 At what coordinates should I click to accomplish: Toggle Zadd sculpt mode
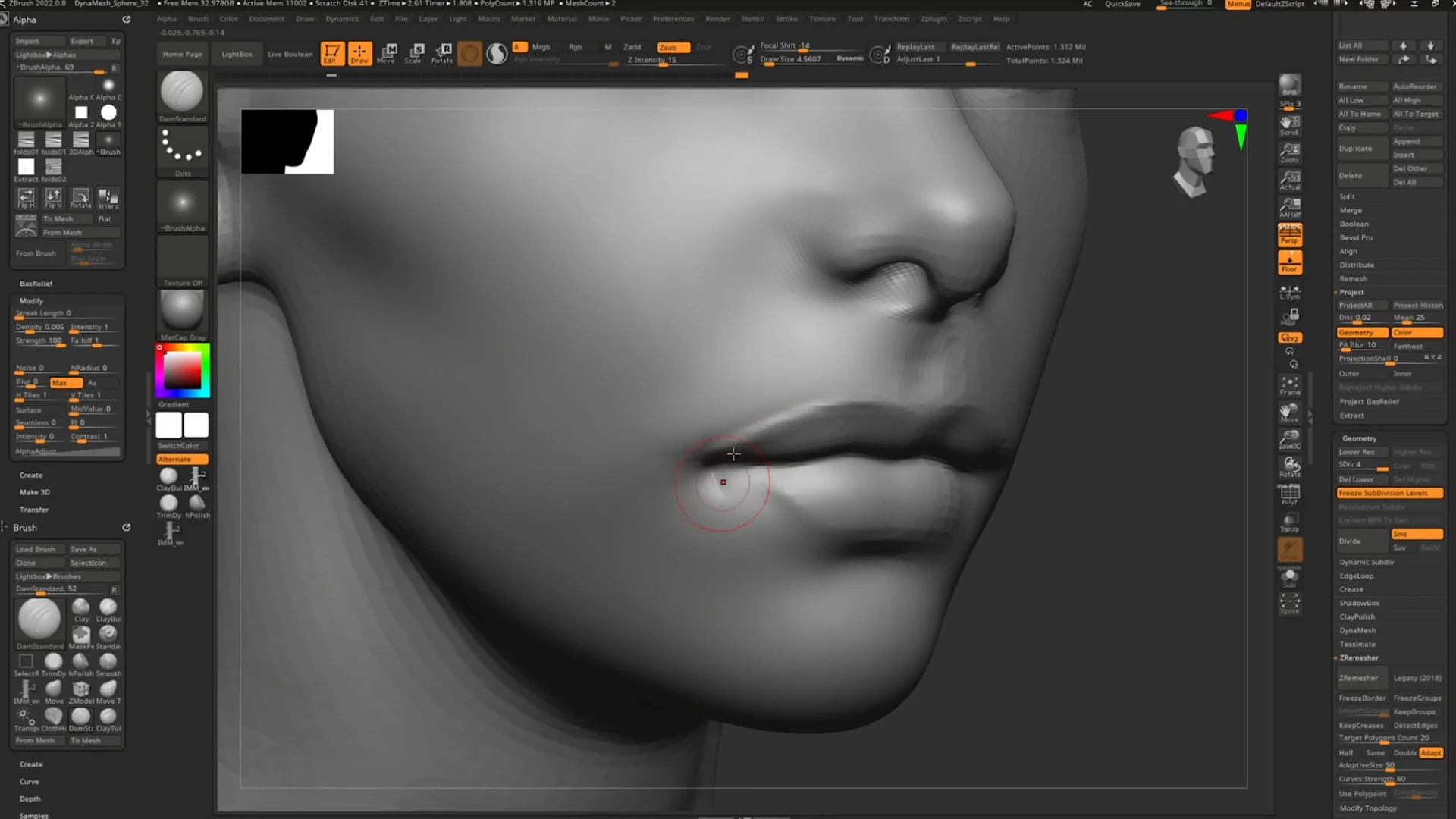pos(632,47)
